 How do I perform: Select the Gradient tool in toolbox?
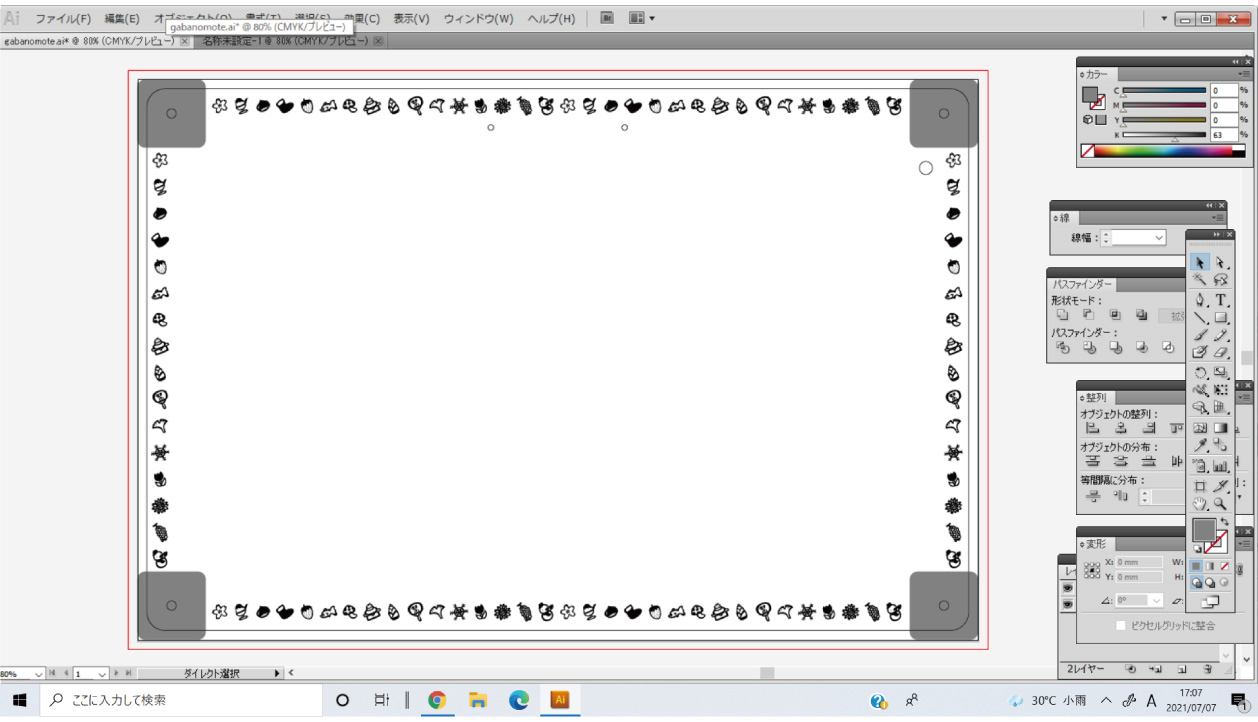point(1220,428)
